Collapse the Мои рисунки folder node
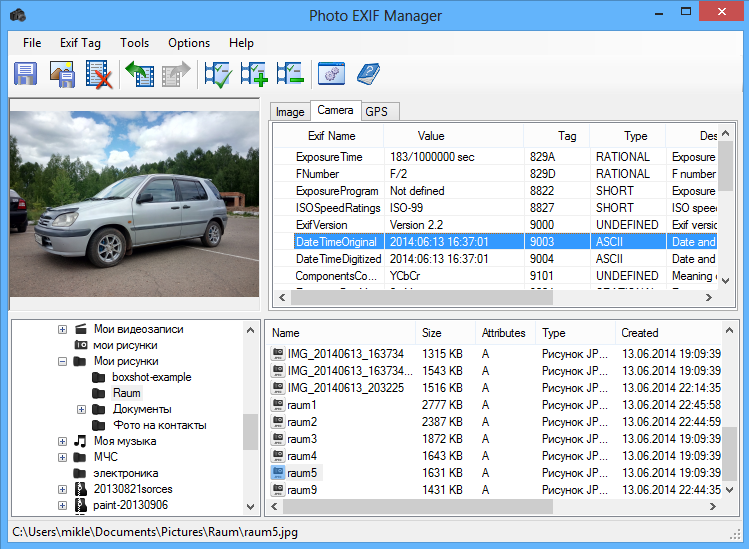This screenshot has height=549, width=749. point(62,361)
